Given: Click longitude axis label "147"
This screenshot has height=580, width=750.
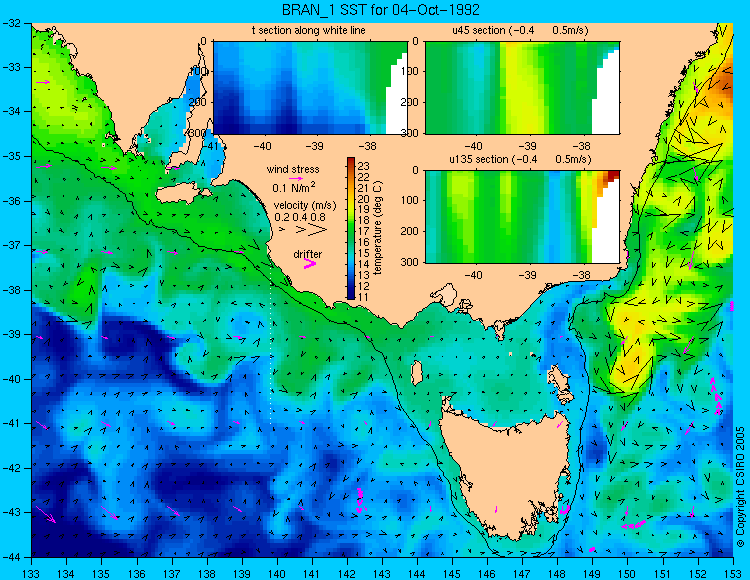Looking at the screenshot, I should 522,573.
